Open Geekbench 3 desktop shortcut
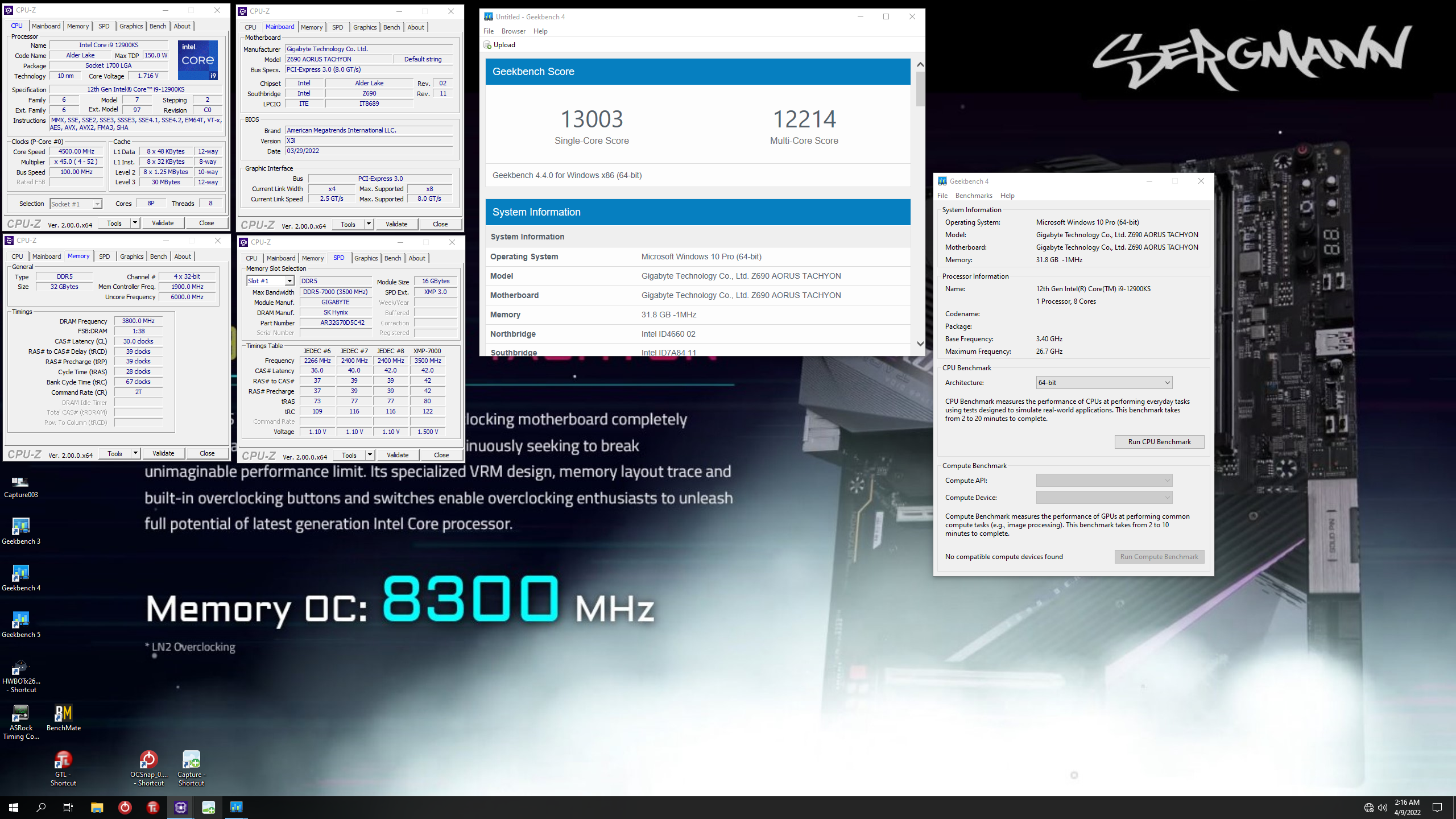1456x819 pixels. point(21,531)
